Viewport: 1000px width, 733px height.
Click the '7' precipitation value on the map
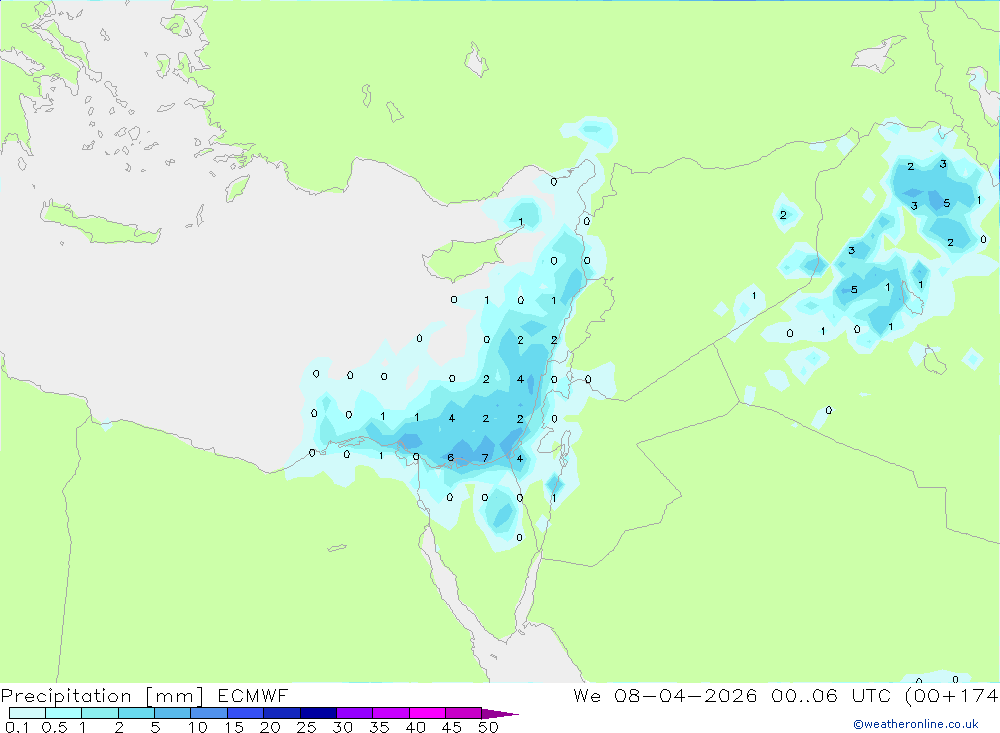(x=485, y=458)
